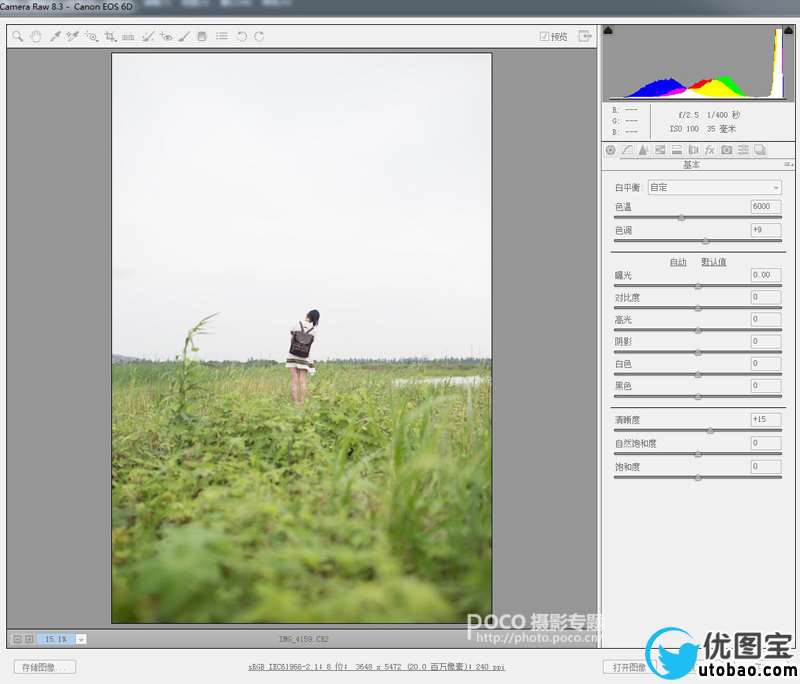Click the 色调 value field showing +9
Screen dimensions: 800x684
765,230
